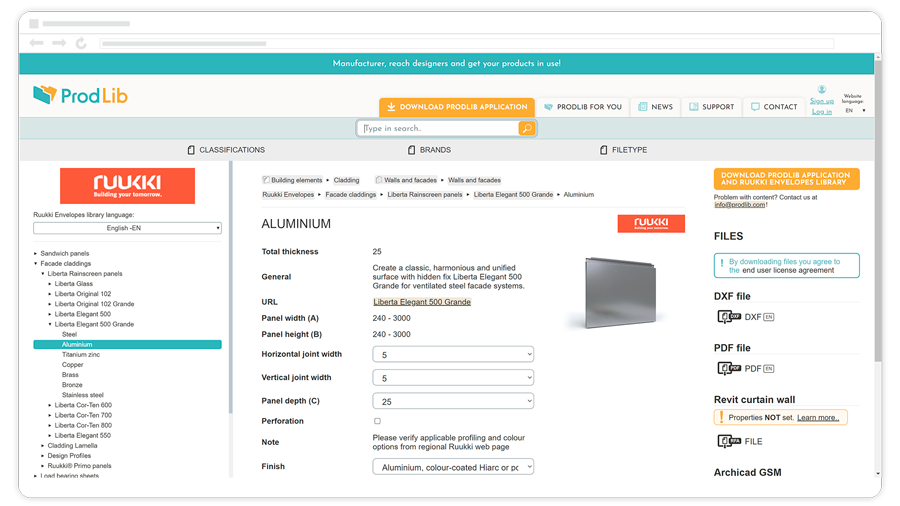
Task: Open the Horizontal joint width dropdown
Action: point(453,354)
